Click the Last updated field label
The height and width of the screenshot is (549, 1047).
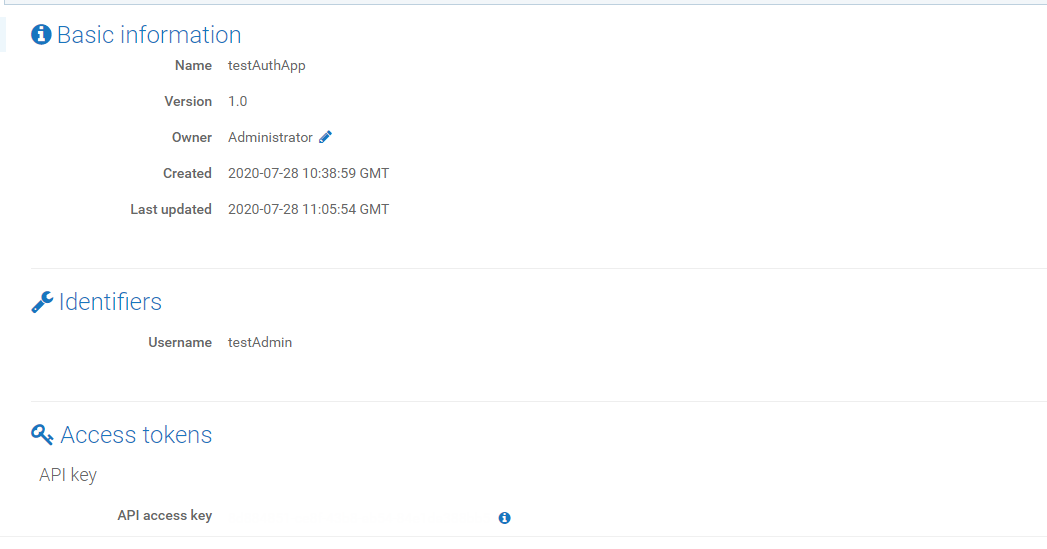click(171, 210)
